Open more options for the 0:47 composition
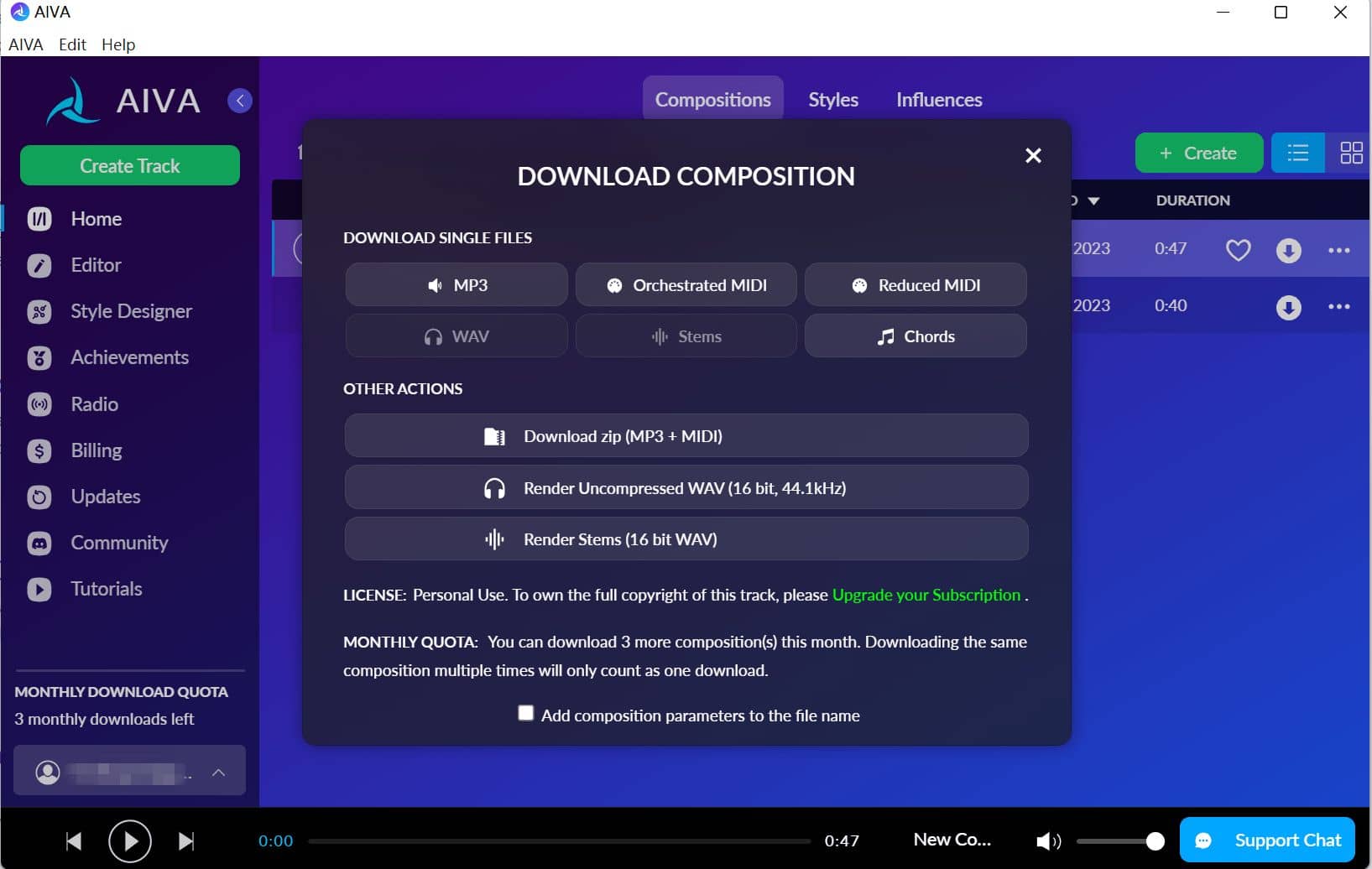 click(1338, 250)
